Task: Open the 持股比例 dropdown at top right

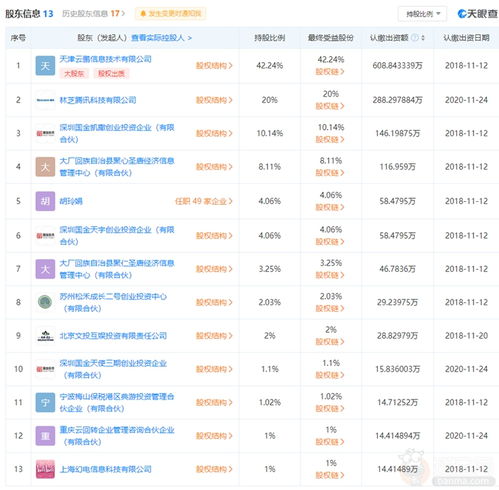Action: 422,14
